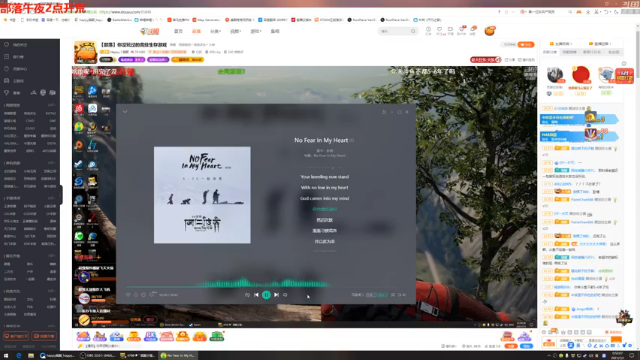
Task: Open the 直播 nav item in orange
Action: click(x=196, y=31)
